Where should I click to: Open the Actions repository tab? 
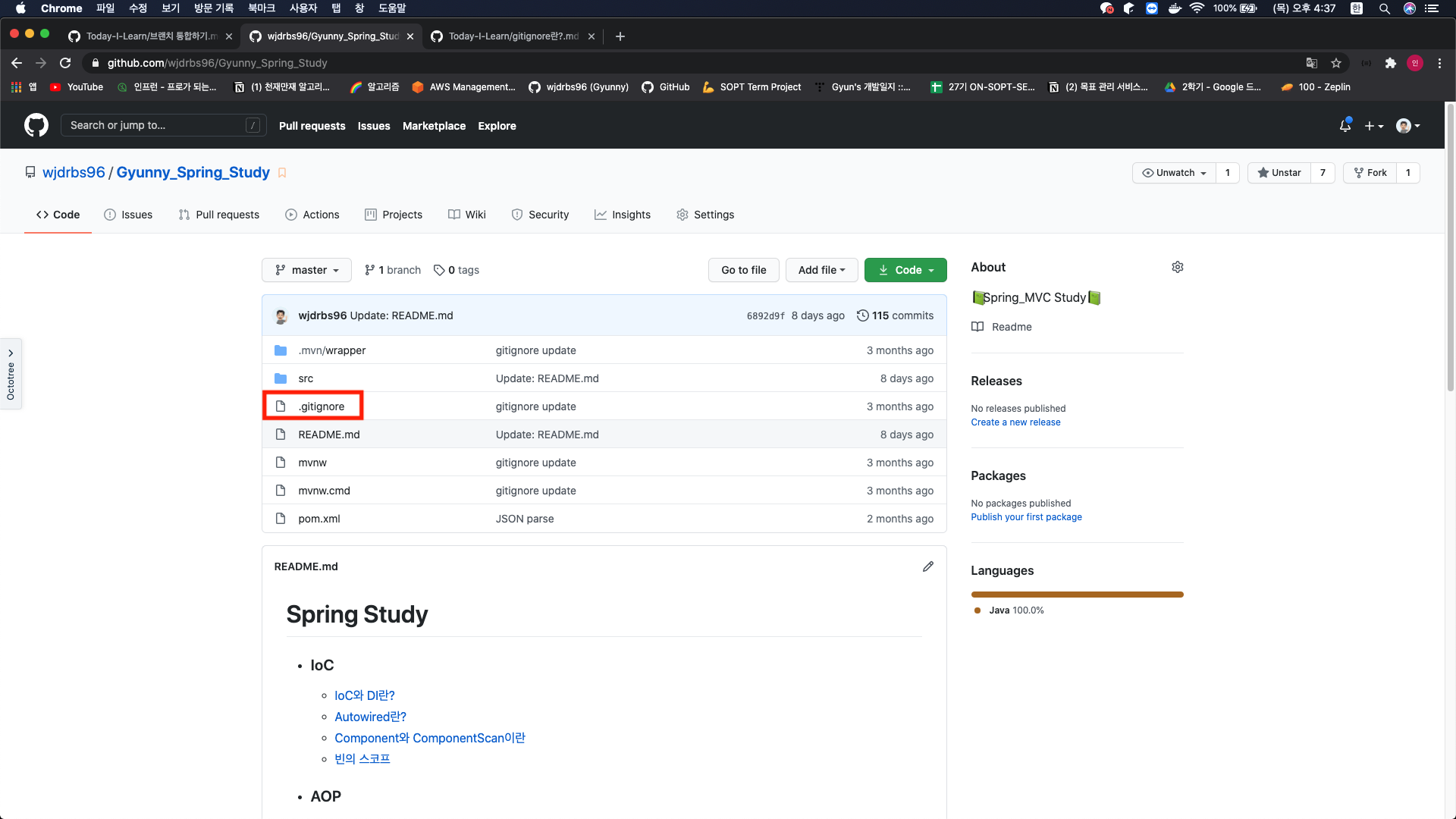[312, 215]
